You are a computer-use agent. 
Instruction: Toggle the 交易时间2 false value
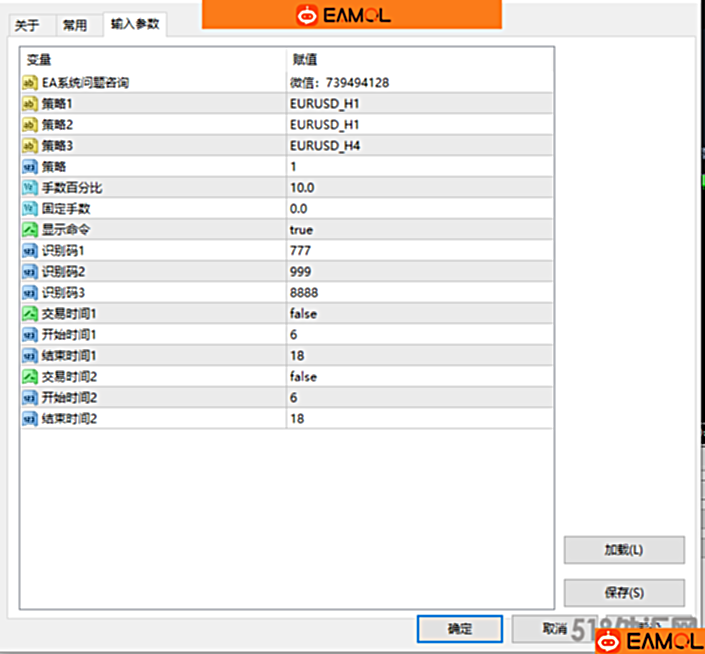(x=303, y=377)
